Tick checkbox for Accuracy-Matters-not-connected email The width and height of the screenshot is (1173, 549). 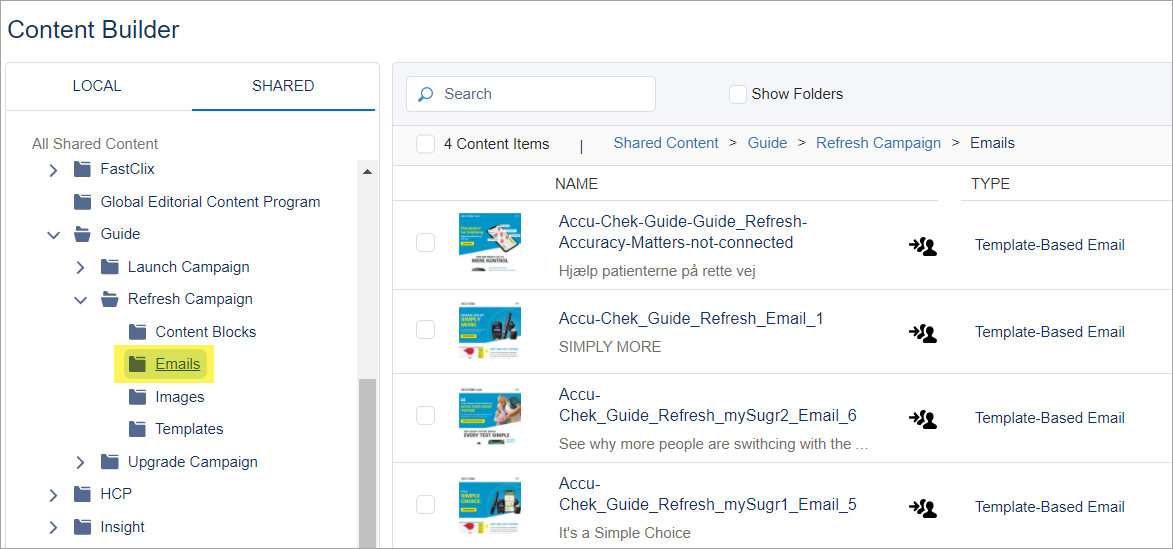425,242
